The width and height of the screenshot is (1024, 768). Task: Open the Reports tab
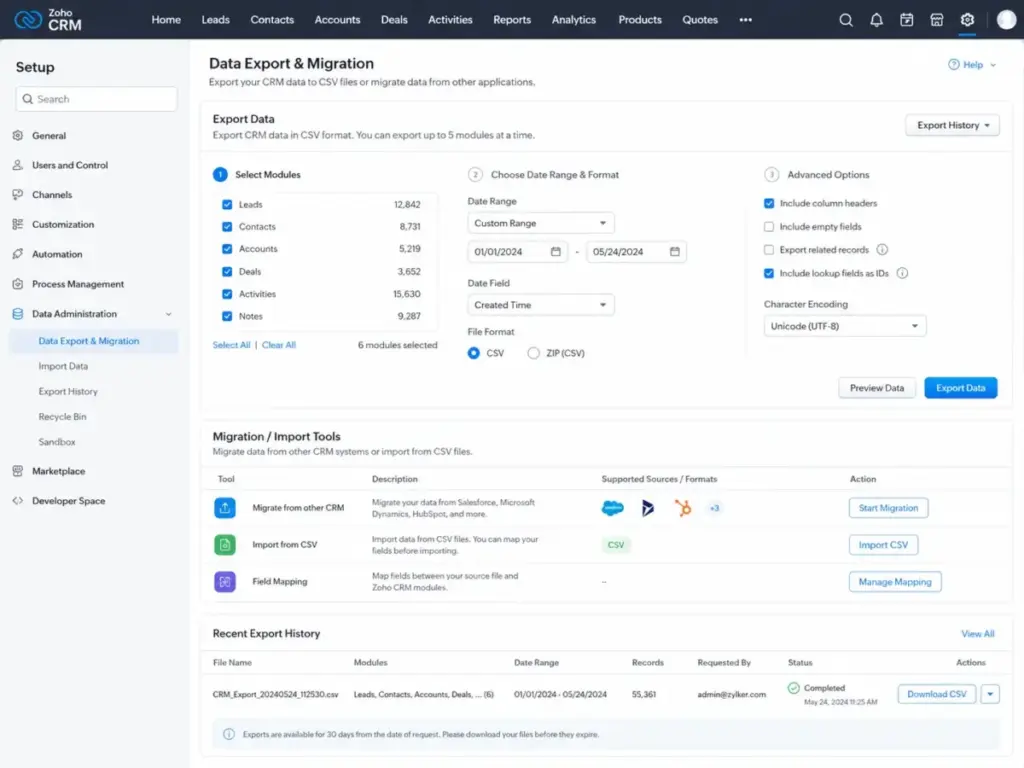[512, 20]
